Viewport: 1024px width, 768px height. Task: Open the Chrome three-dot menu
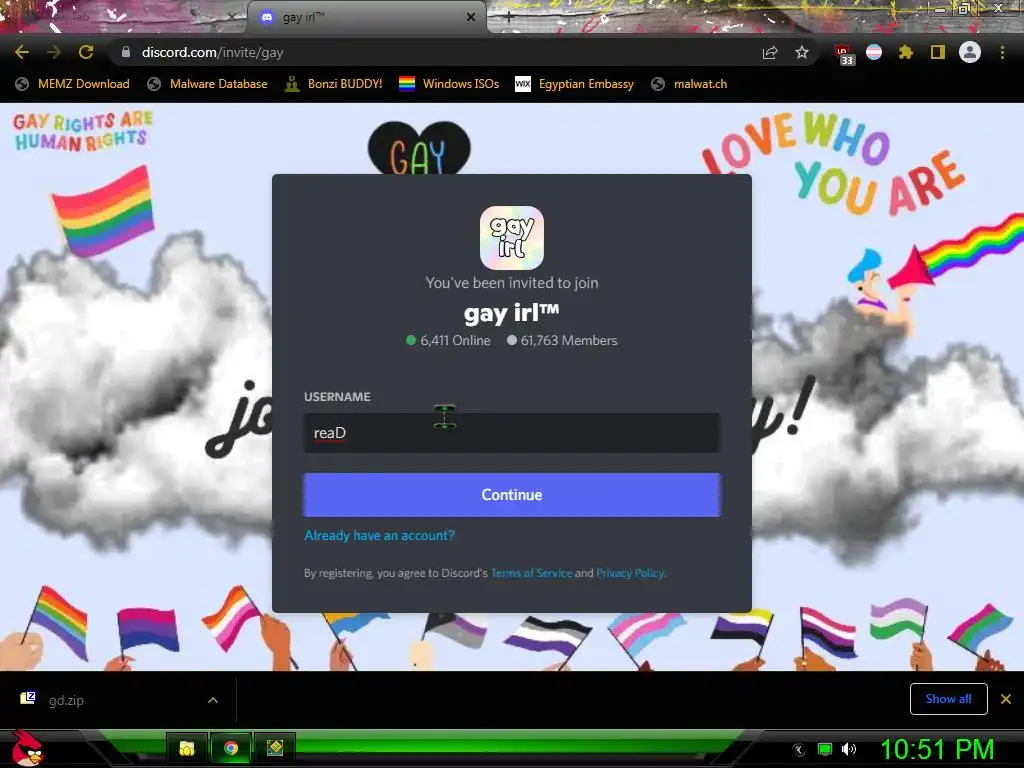(1002, 52)
